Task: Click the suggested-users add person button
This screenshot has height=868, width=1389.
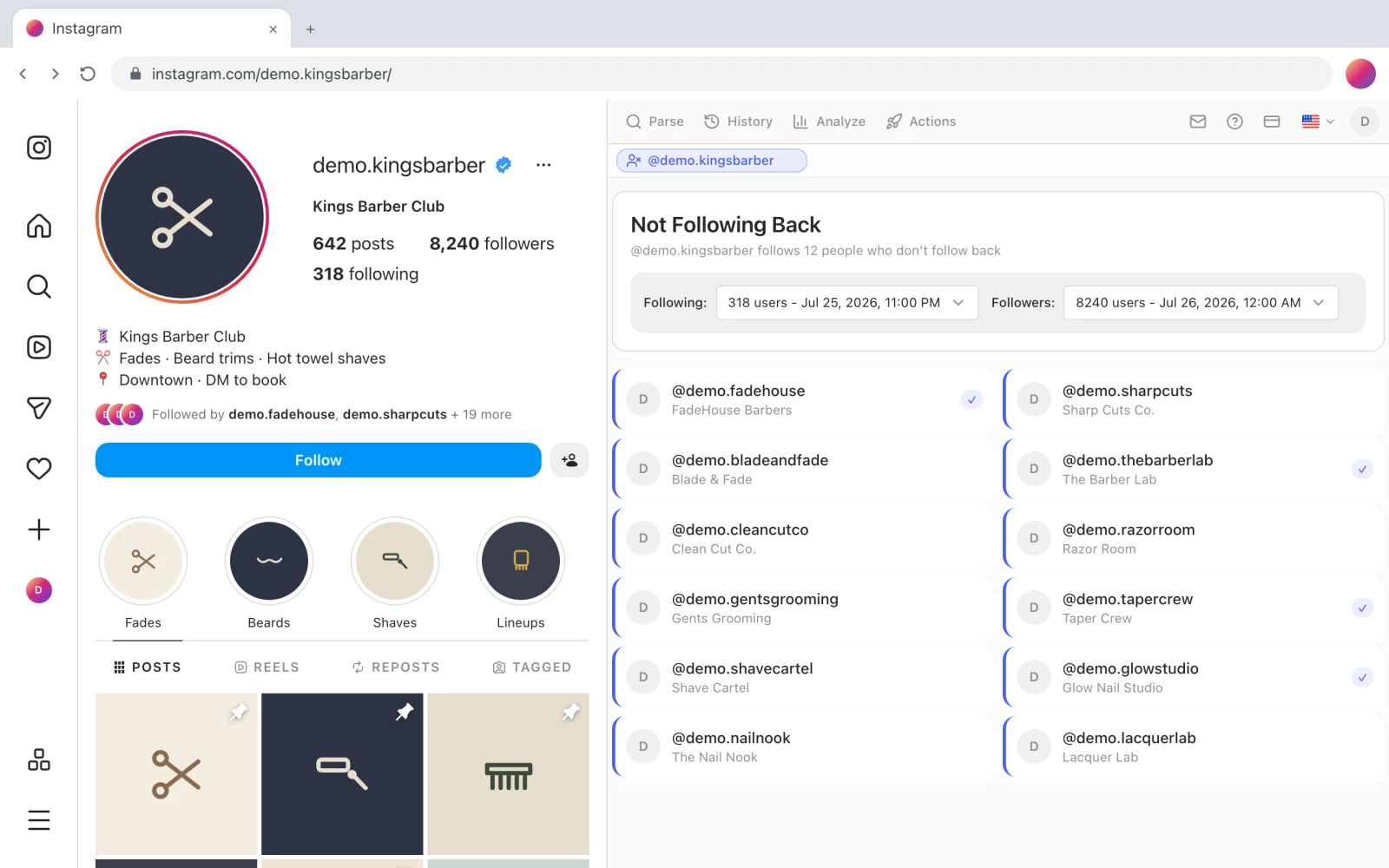Action: tap(569, 460)
